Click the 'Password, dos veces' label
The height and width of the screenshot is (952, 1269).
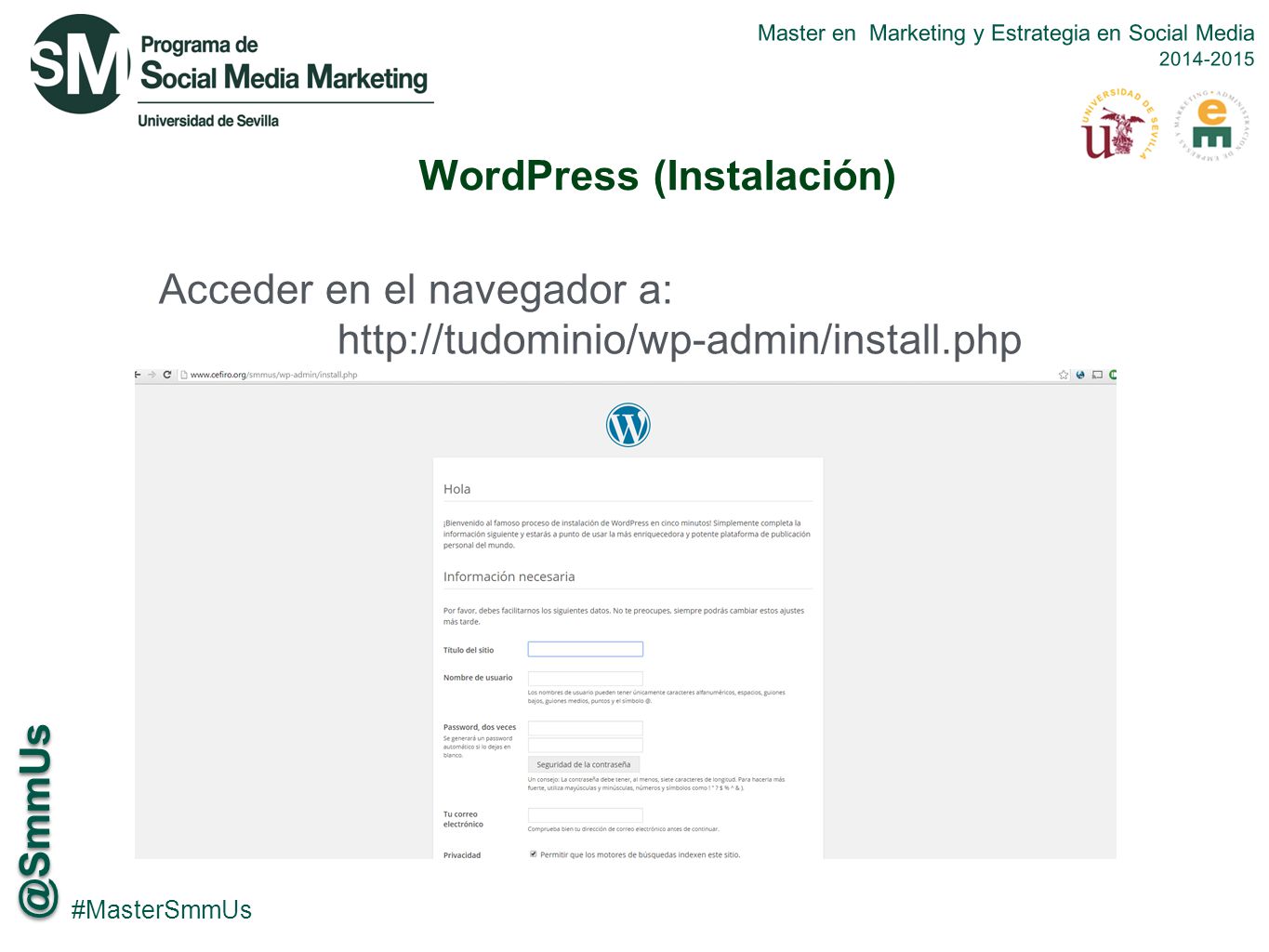click(x=480, y=727)
